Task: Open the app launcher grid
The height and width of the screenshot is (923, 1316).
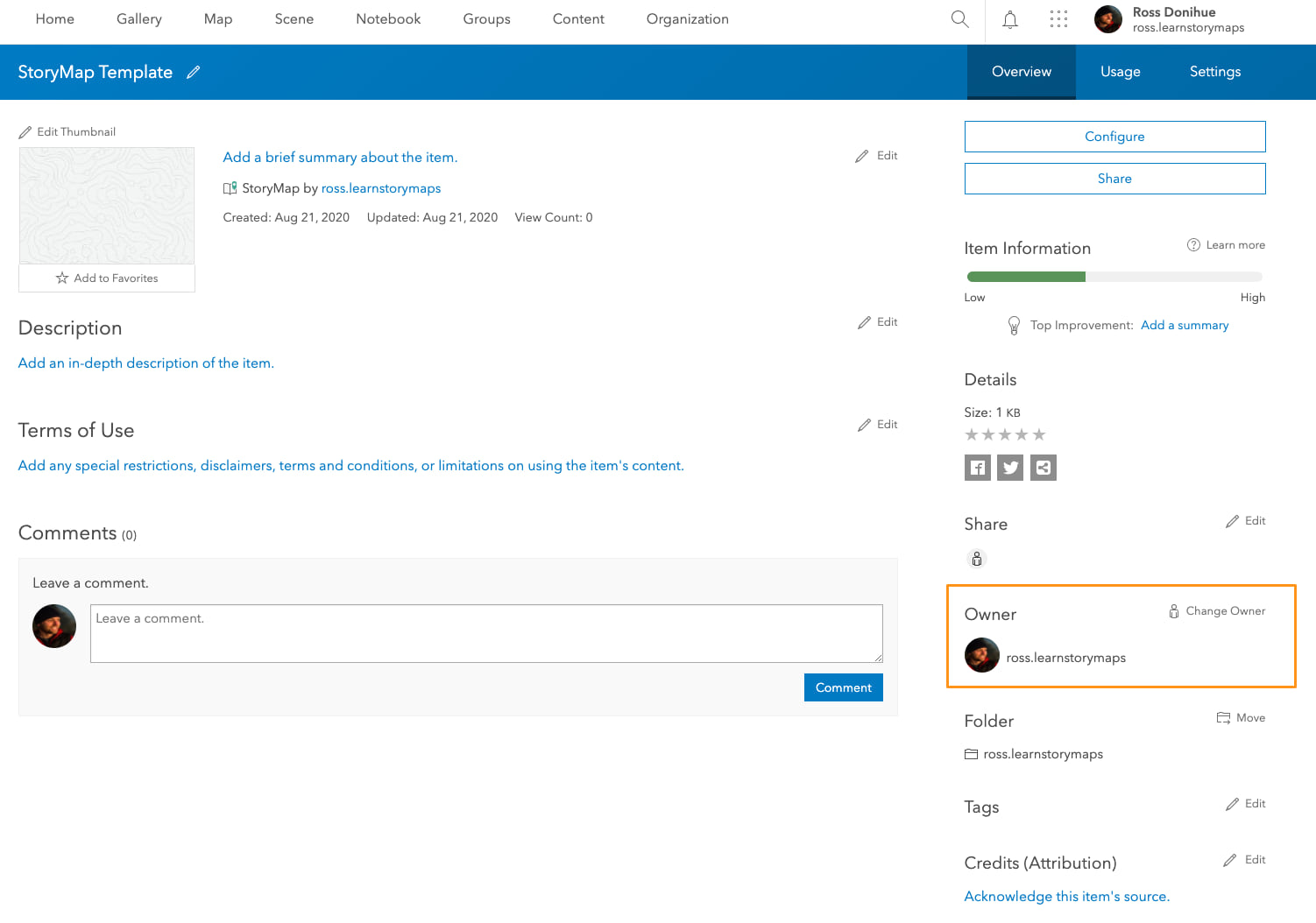Action: point(1058,19)
